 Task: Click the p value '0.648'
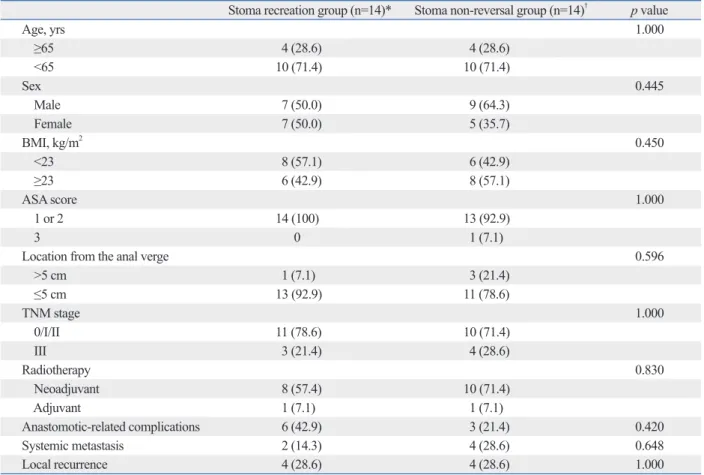(x=649, y=446)
